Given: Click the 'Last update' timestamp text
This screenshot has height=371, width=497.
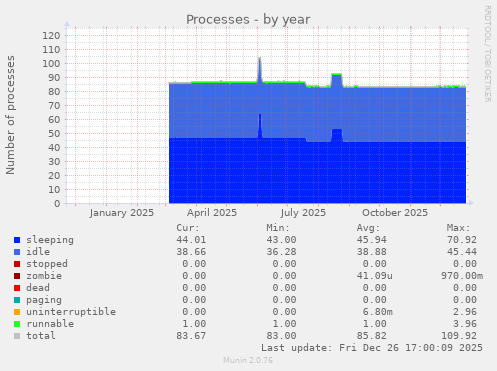Looking at the screenshot, I should point(372,348).
